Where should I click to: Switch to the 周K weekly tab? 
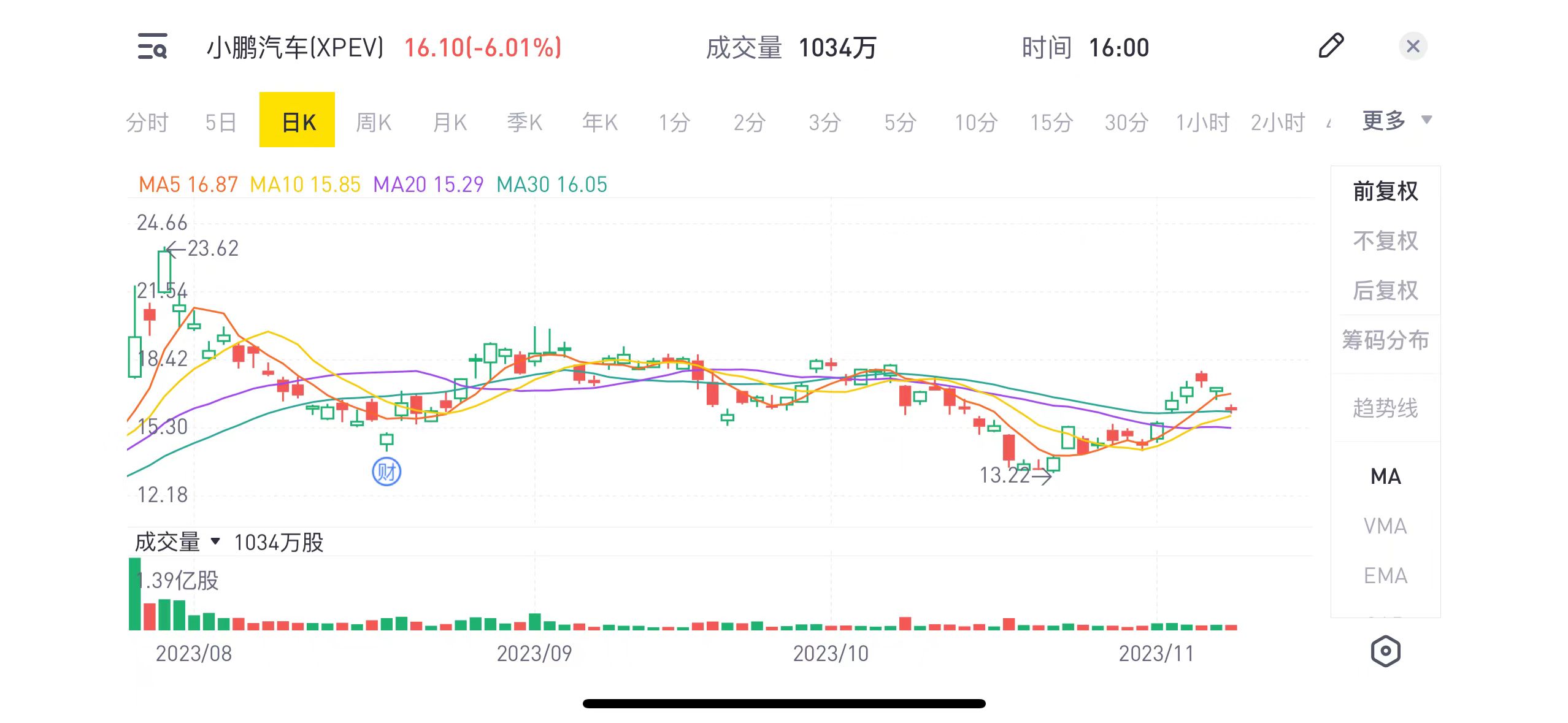373,122
